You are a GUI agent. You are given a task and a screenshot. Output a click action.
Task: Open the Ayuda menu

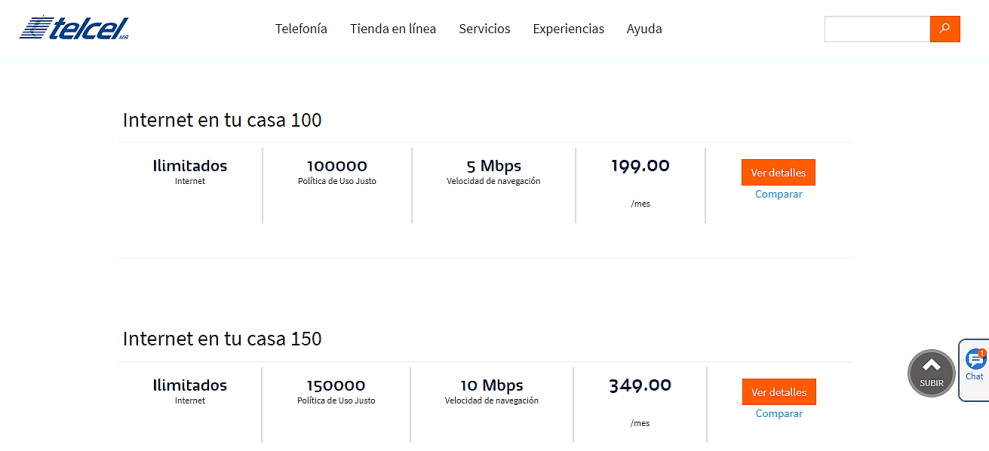tap(644, 29)
